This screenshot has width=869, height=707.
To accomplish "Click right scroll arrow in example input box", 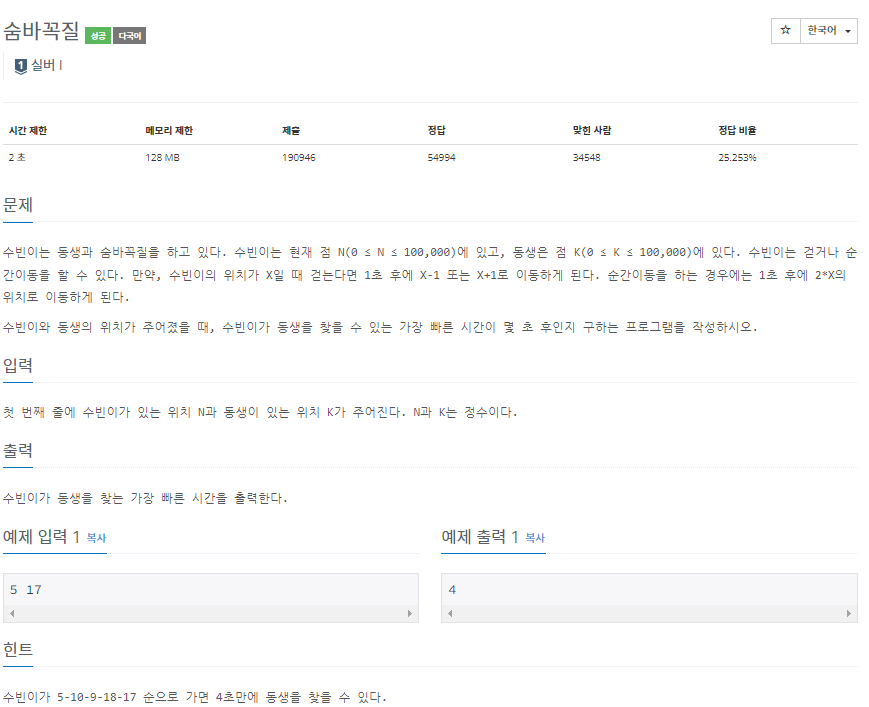I will click(410, 613).
